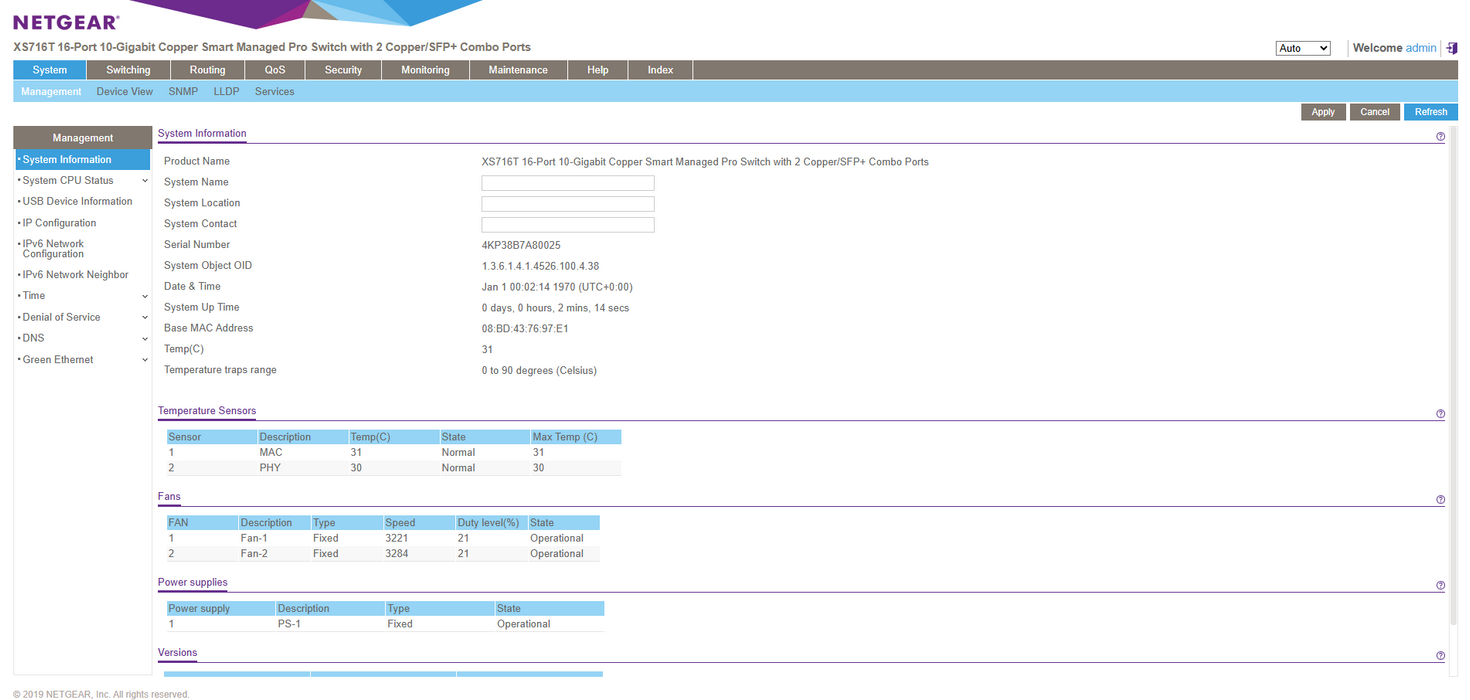Open IPv6 Network Neighbor page
This screenshot has height=700, width=1470.
[x=75, y=275]
